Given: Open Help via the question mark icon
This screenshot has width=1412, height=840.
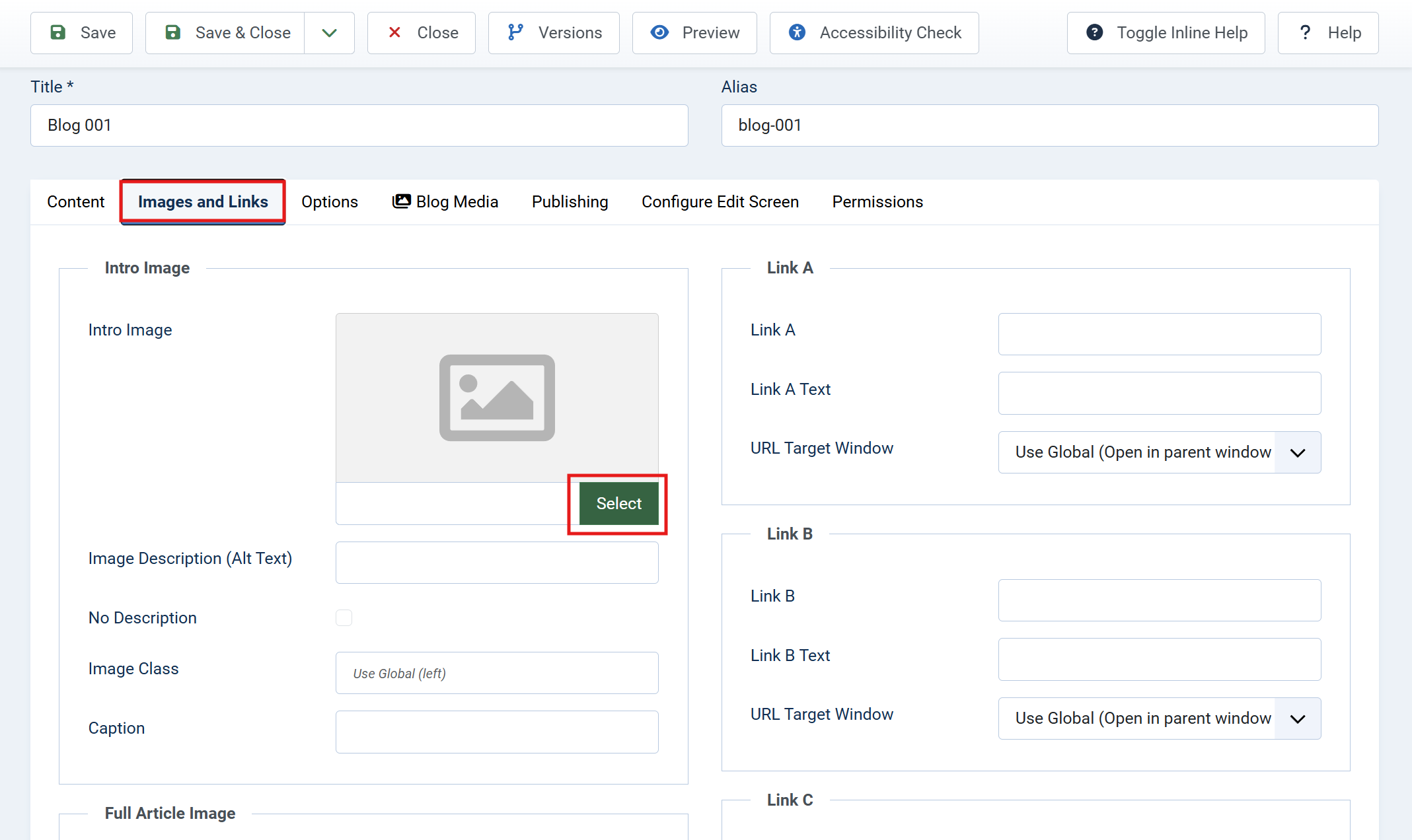Looking at the screenshot, I should point(1305,32).
